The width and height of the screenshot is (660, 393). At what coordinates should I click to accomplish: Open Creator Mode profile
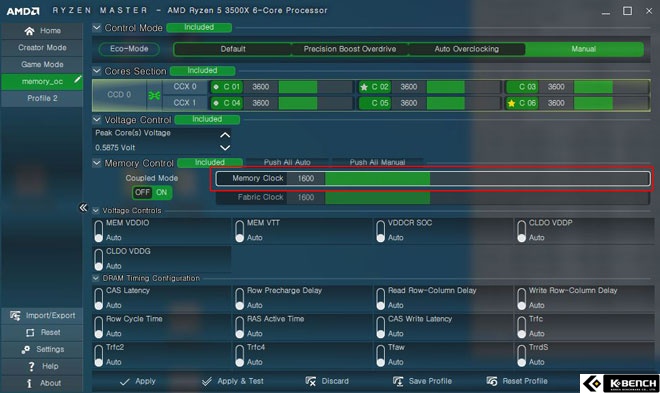[x=42, y=48]
